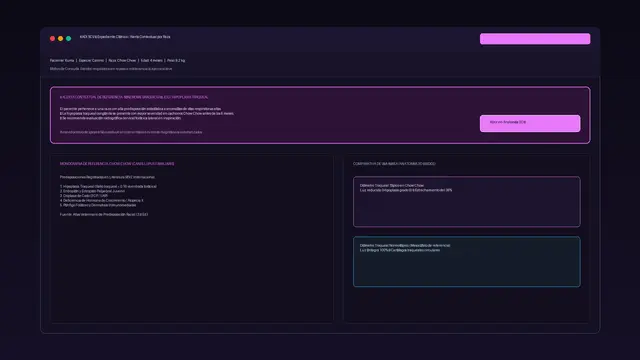Click the contextual alert banner heading
Viewport: 640px width, 360px height.
(134, 97)
